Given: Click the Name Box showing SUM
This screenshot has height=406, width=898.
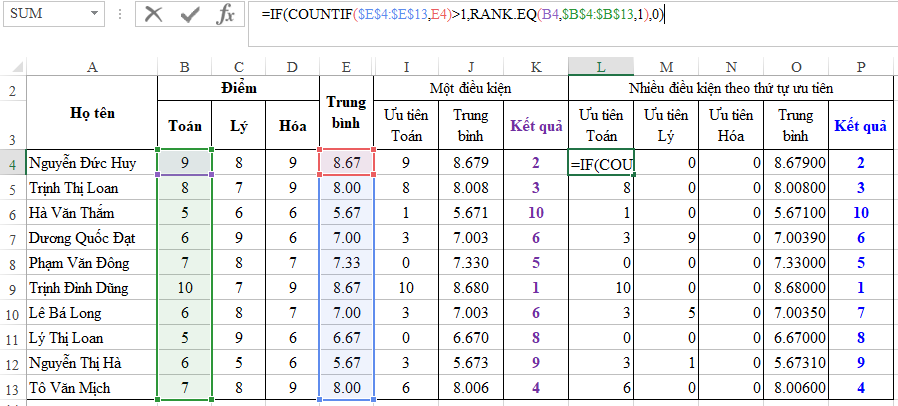Looking at the screenshot, I should pyautogui.click(x=45, y=14).
